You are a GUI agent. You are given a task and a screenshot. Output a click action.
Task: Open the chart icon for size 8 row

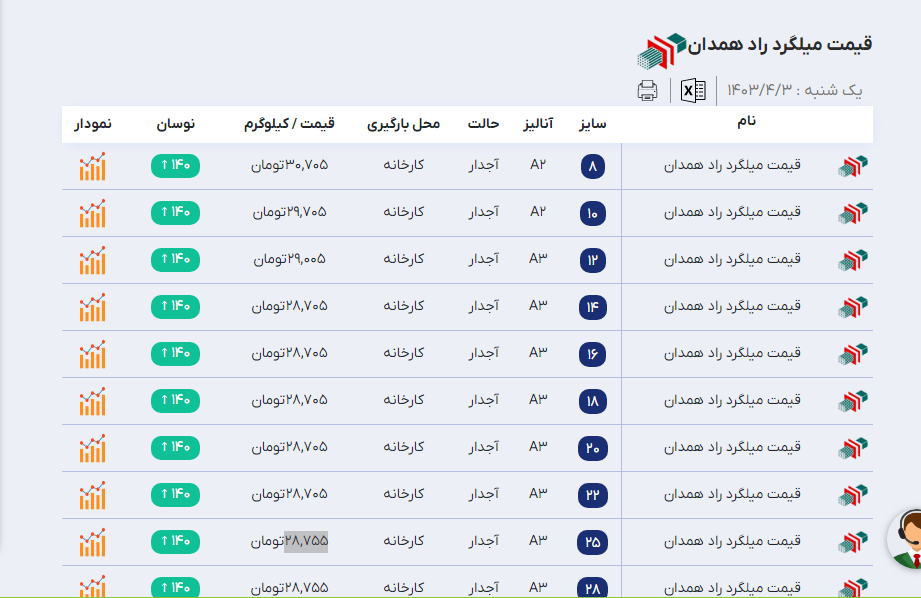(x=93, y=166)
